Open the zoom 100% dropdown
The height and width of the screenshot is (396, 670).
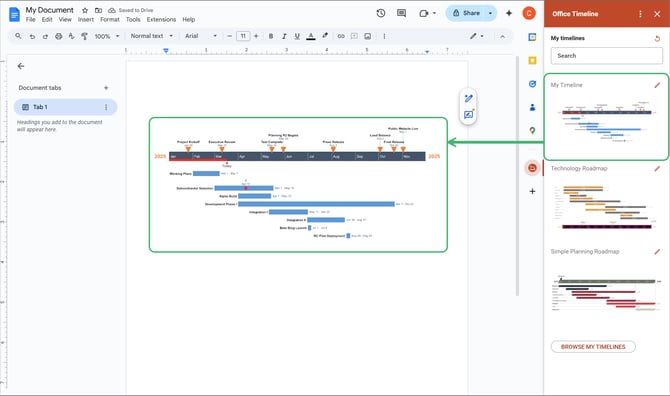point(106,36)
